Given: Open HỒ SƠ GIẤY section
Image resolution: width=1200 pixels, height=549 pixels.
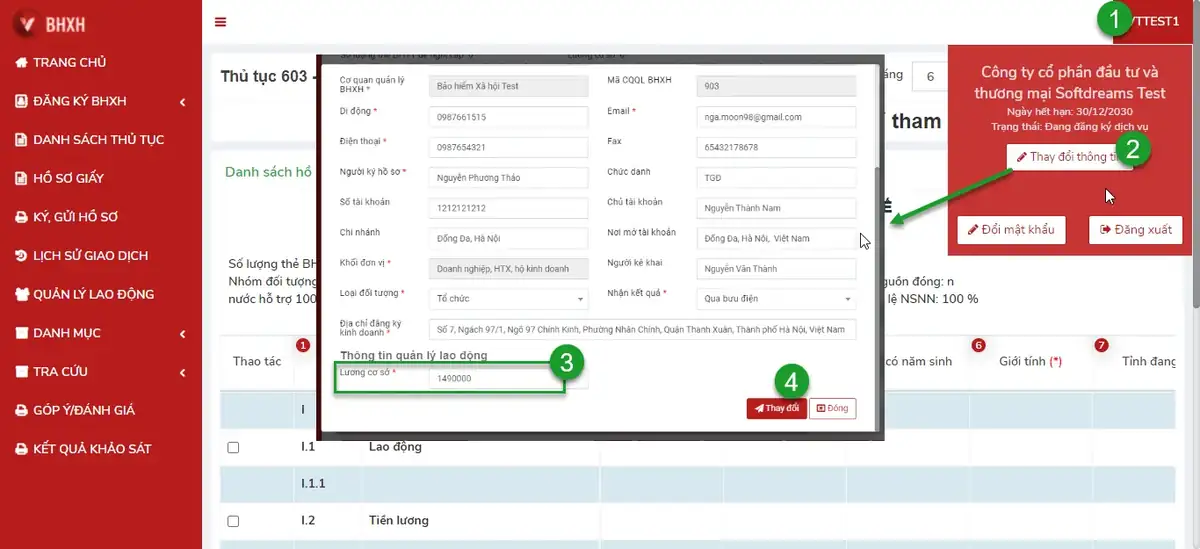Looking at the screenshot, I should pyautogui.click(x=68, y=178).
